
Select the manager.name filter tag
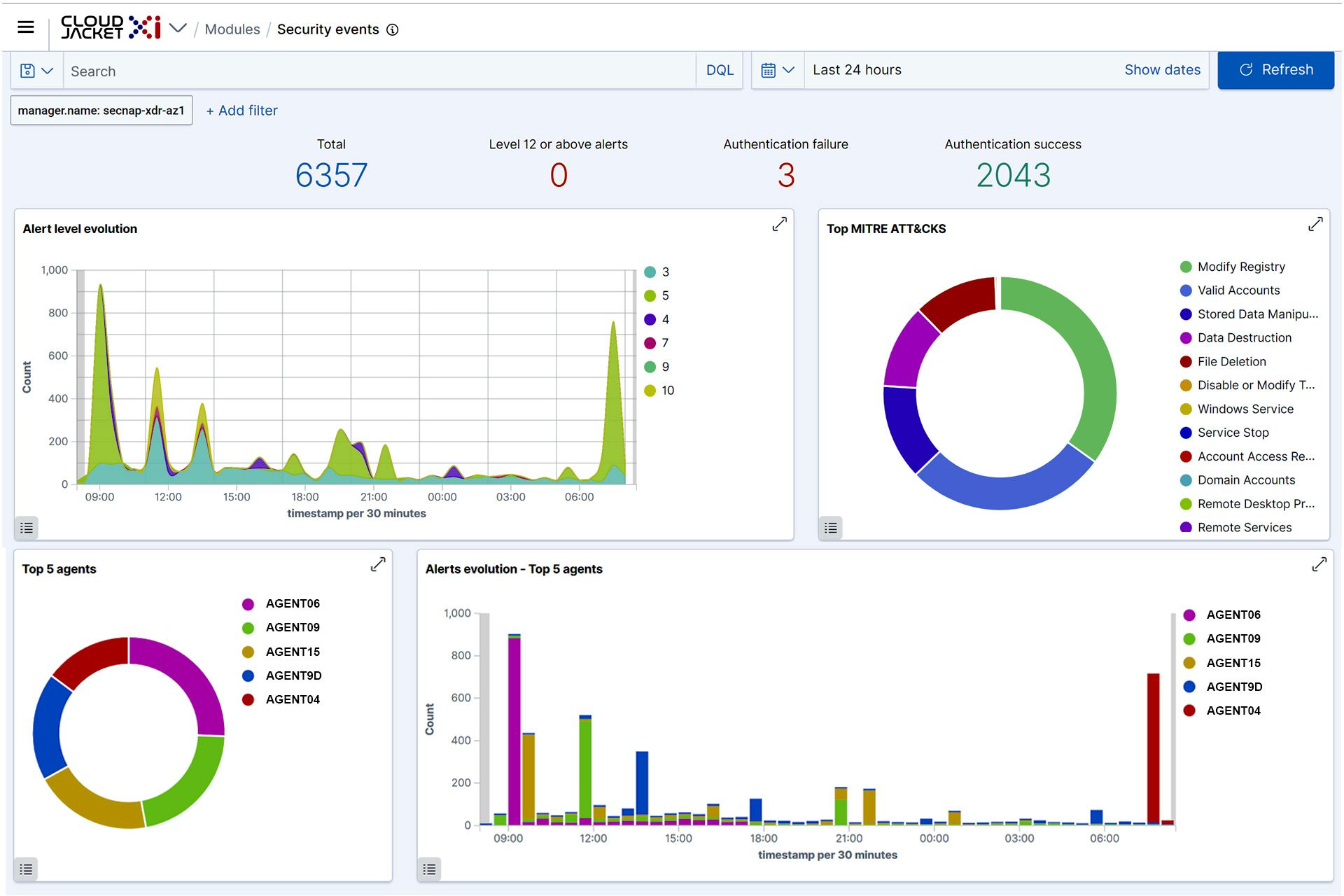(100, 110)
